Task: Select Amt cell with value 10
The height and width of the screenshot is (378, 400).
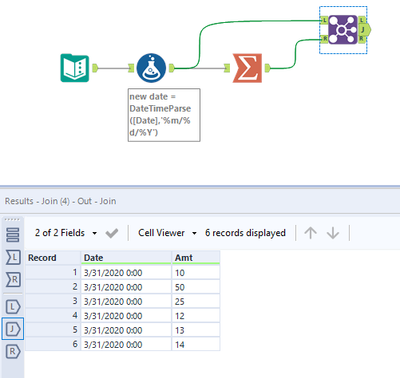Action: pyautogui.click(x=196, y=273)
